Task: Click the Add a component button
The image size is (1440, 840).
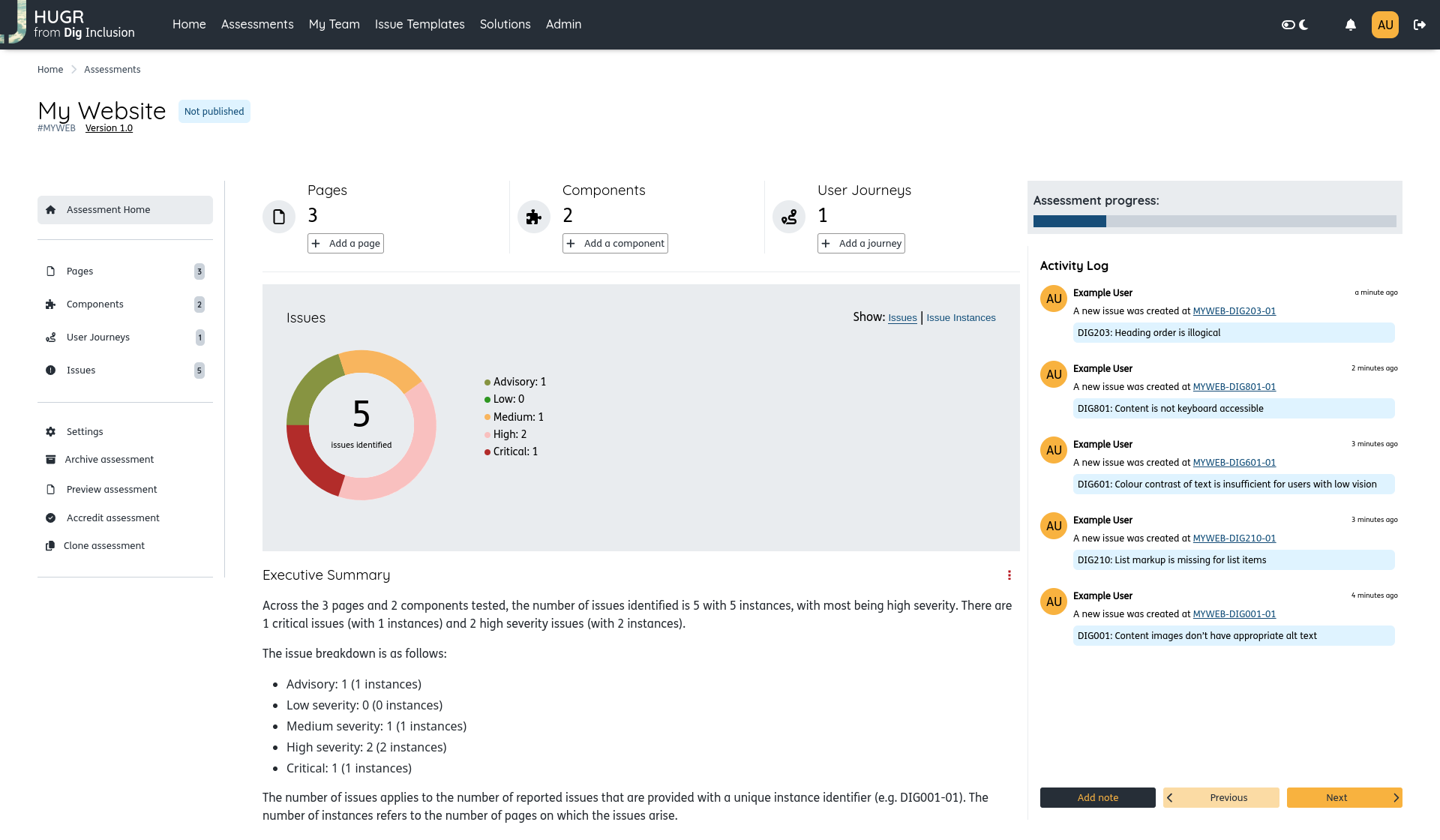Action: 615,243
